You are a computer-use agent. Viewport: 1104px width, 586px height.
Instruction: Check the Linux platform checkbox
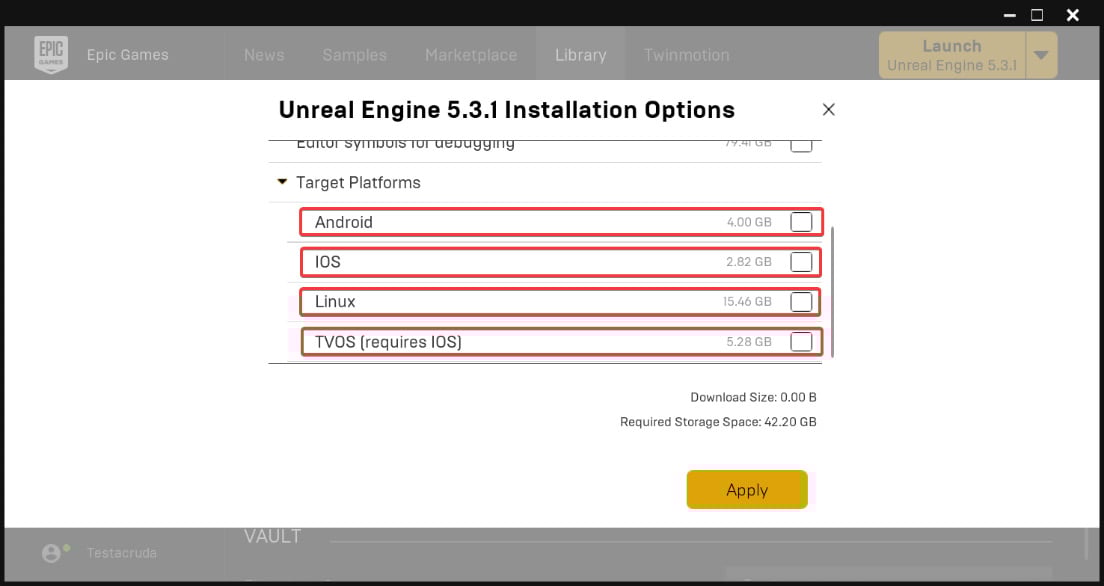pyautogui.click(x=801, y=301)
